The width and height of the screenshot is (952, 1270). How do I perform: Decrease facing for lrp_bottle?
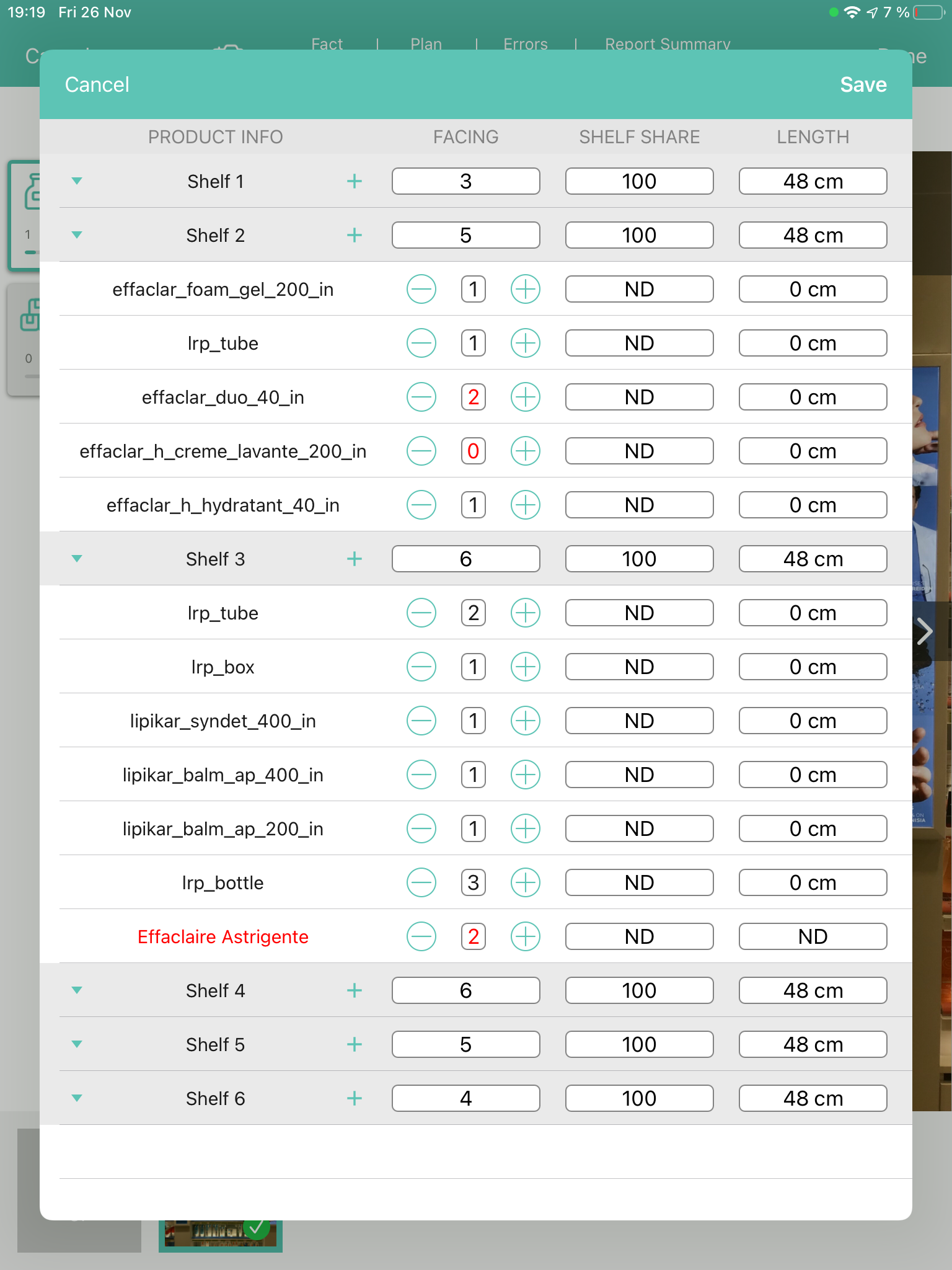pyautogui.click(x=421, y=883)
